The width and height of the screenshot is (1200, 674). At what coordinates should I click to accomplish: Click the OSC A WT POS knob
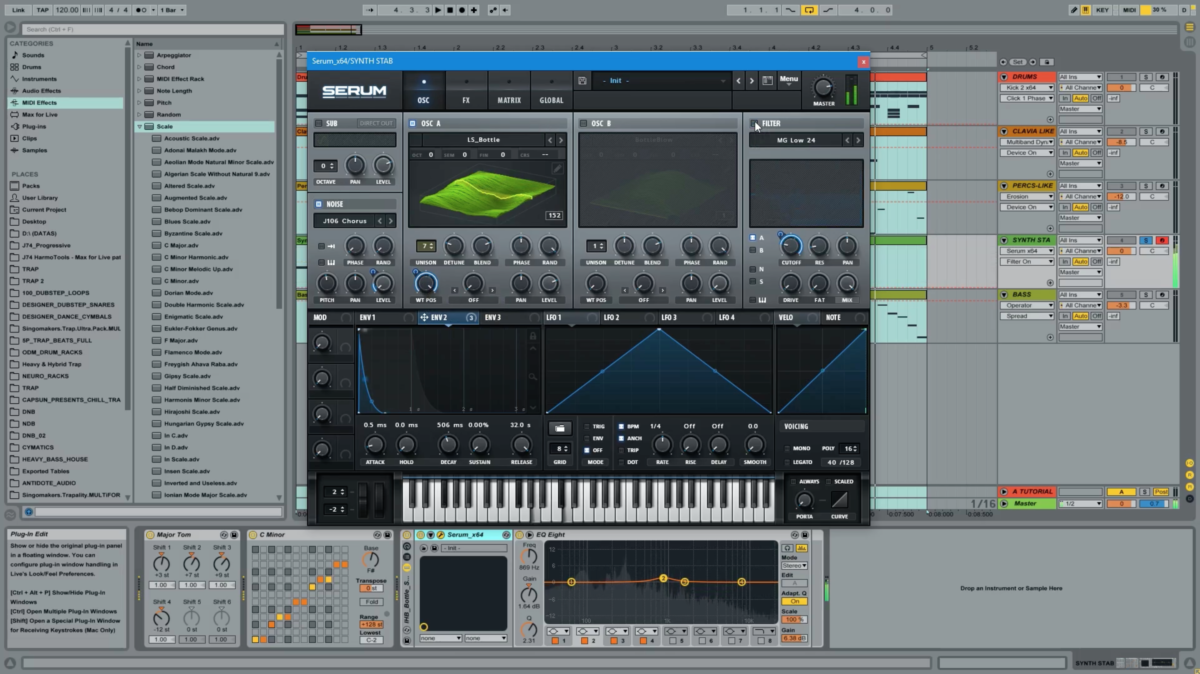(425, 283)
